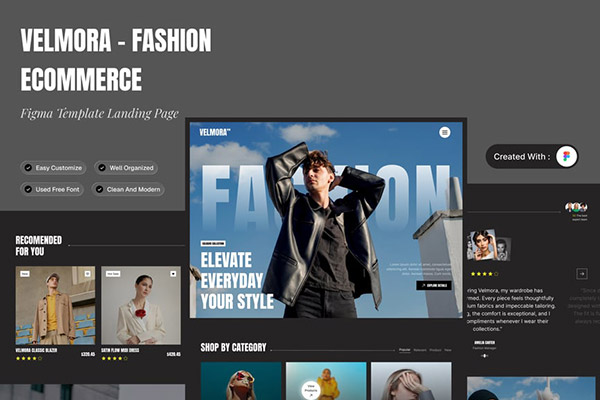Select the Relevant tab in Shop By Category
Image resolution: width=600 pixels, height=400 pixels.
tap(420, 350)
